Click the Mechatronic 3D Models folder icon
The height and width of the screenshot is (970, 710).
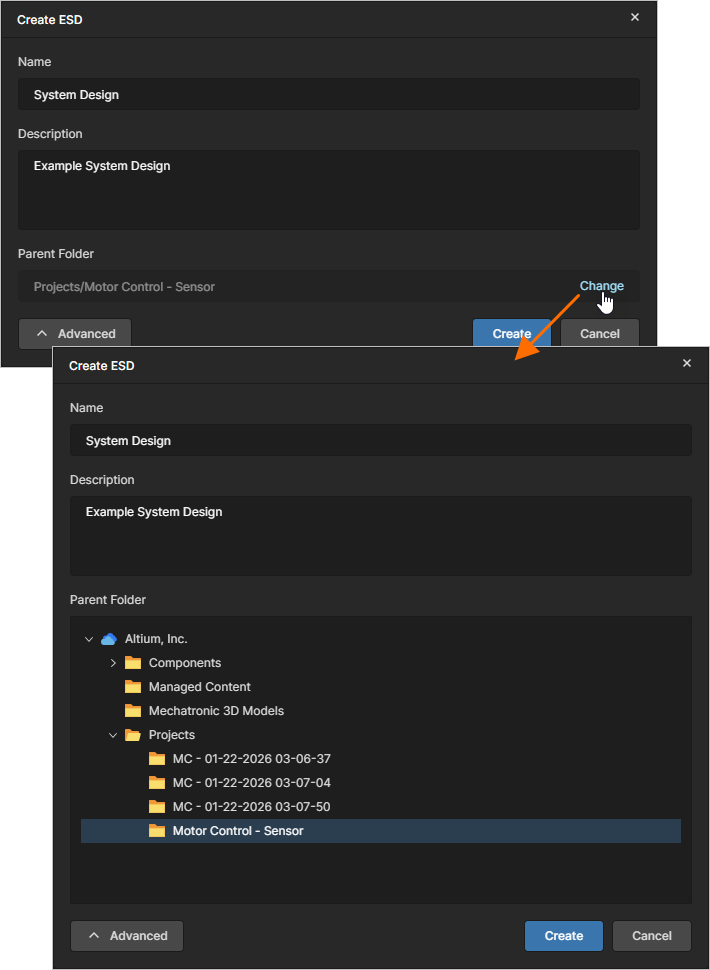point(133,711)
